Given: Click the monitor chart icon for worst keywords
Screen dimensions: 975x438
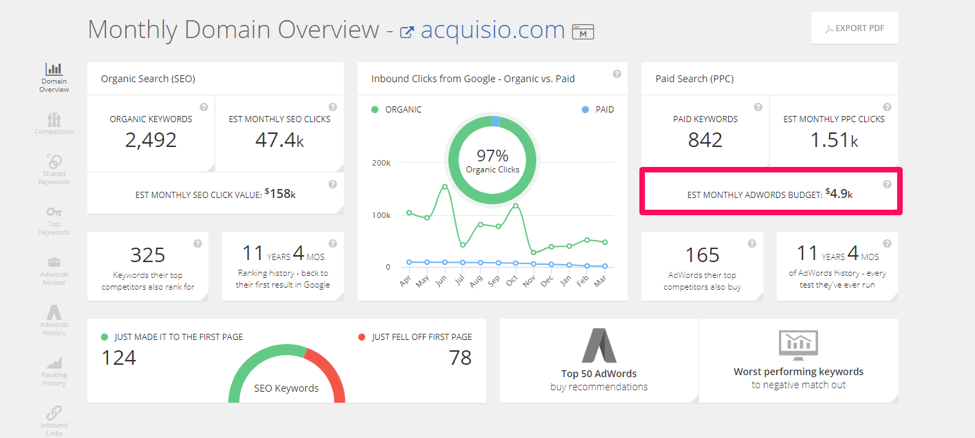Looking at the screenshot, I should click(x=798, y=345).
